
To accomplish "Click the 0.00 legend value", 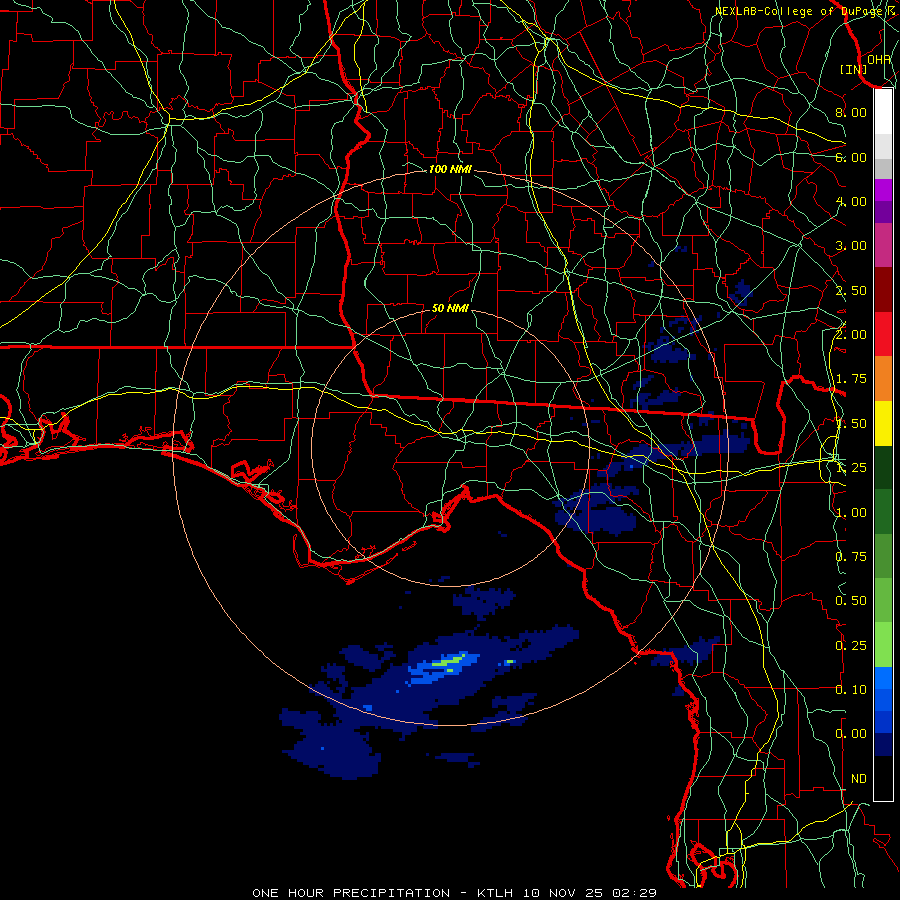I will tap(851, 734).
